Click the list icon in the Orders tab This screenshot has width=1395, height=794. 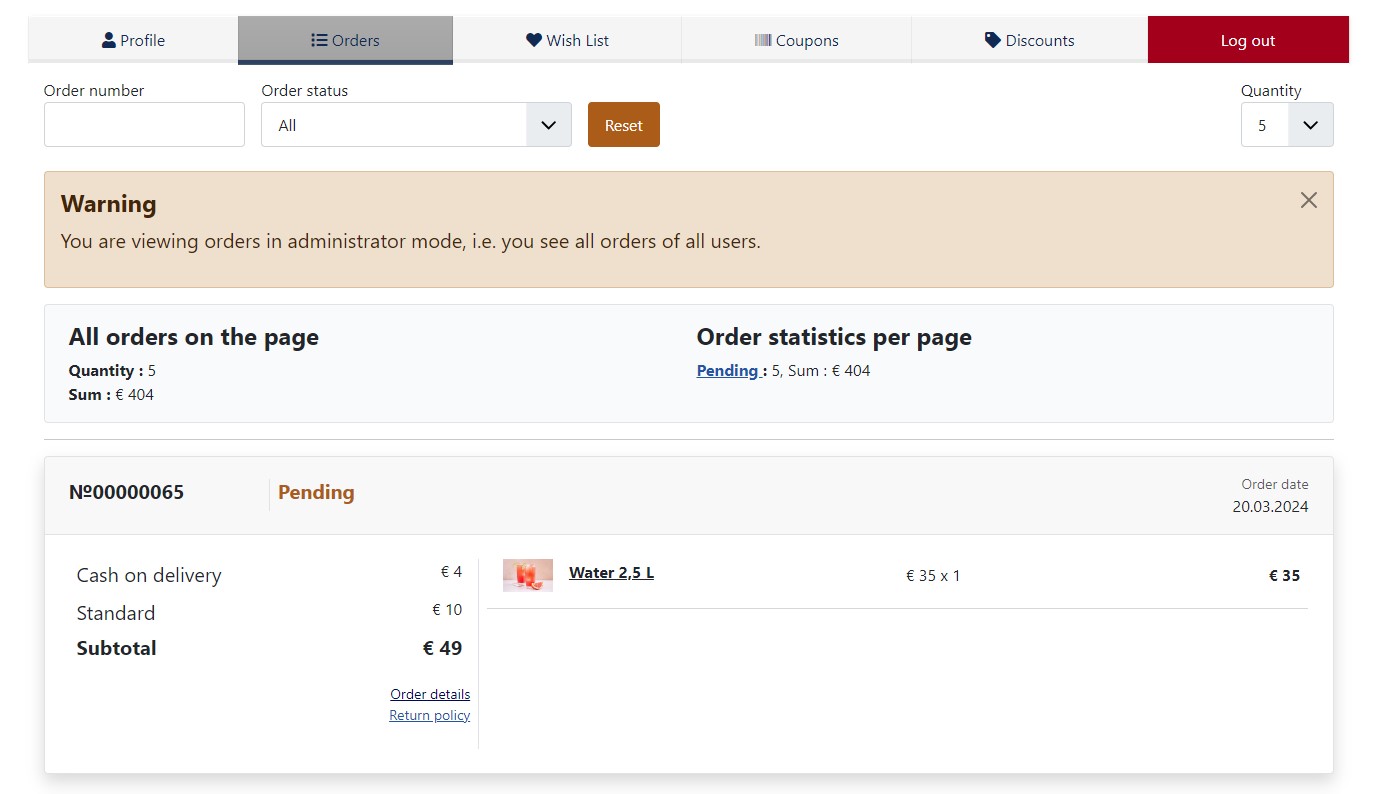[319, 40]
